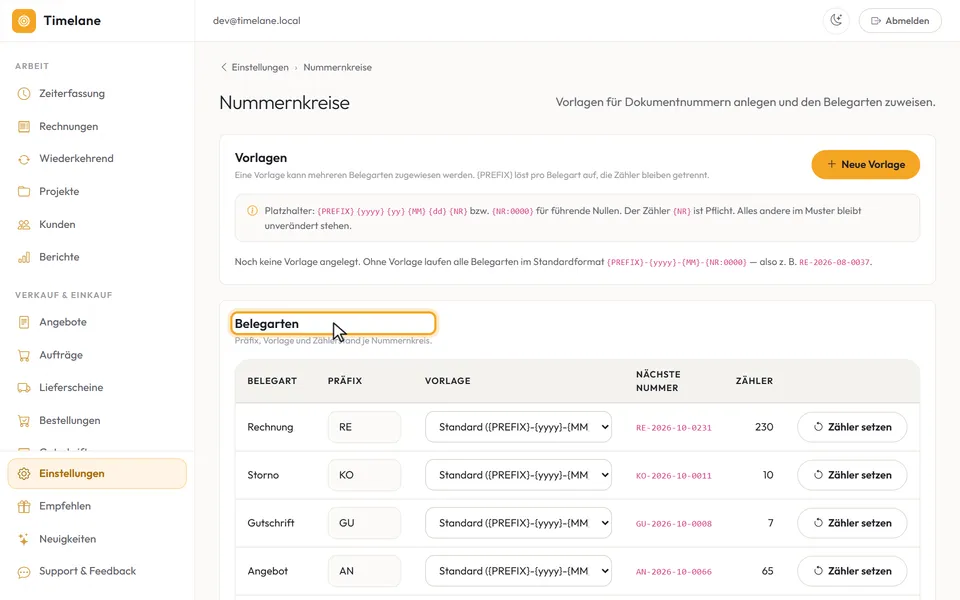Click the Einstellungen breadcrumb link

click(x=260, y=67)
